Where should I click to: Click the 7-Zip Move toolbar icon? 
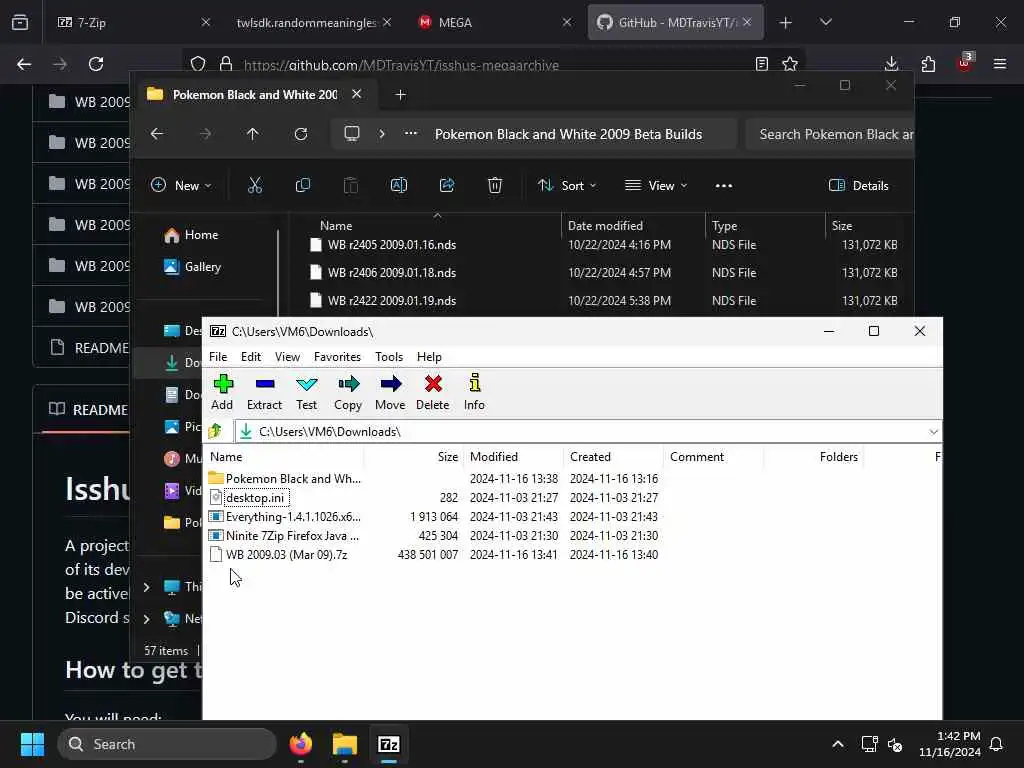point(391,392)
